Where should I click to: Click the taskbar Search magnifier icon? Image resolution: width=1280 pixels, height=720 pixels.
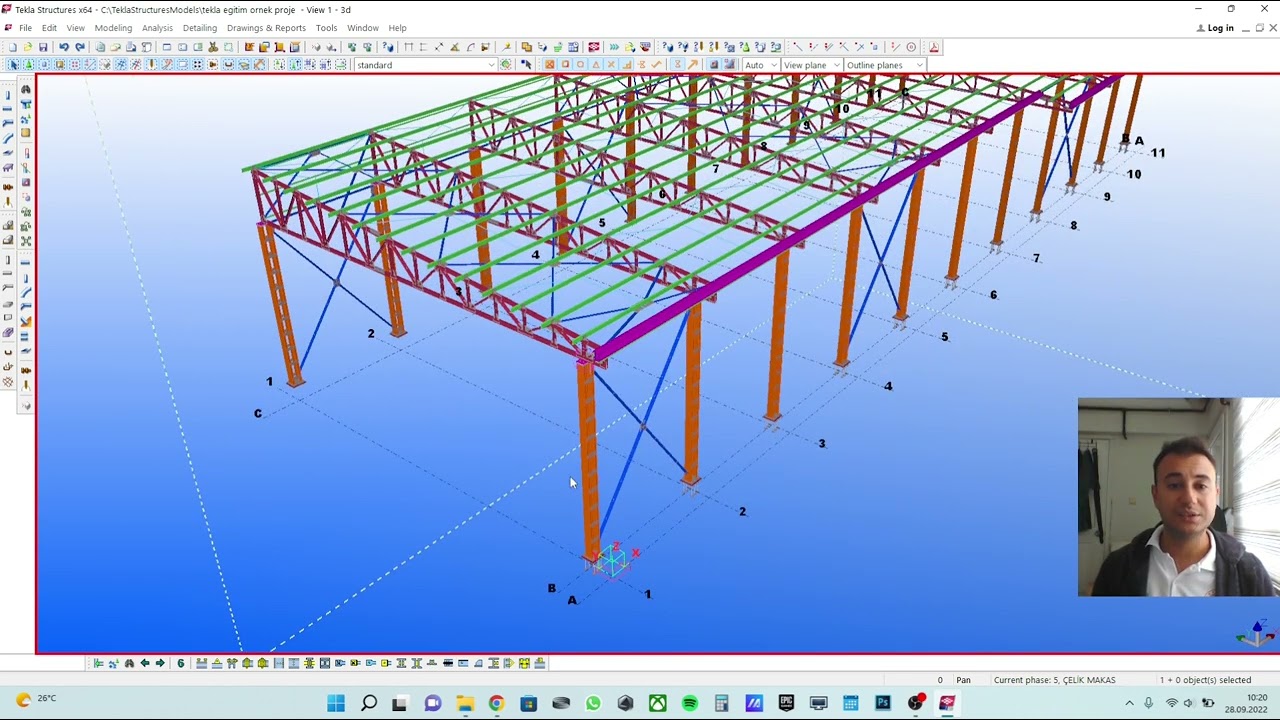[369, 703]
